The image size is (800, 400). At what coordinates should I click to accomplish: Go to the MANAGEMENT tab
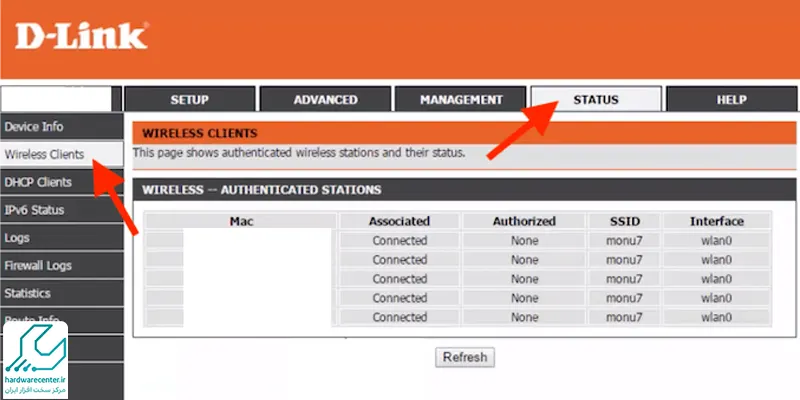[461, 99]
